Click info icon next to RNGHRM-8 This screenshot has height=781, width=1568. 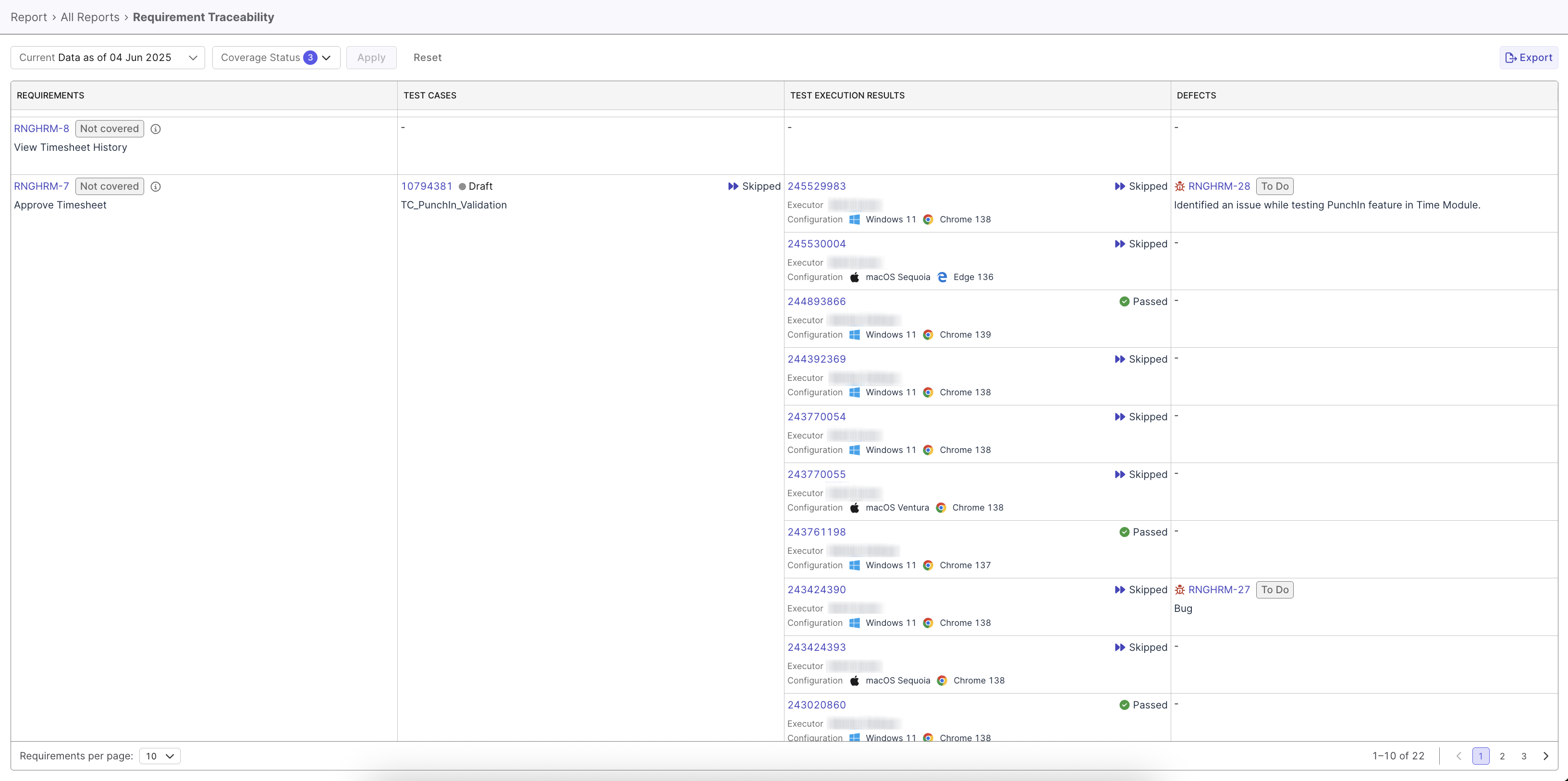click(155, 129)
